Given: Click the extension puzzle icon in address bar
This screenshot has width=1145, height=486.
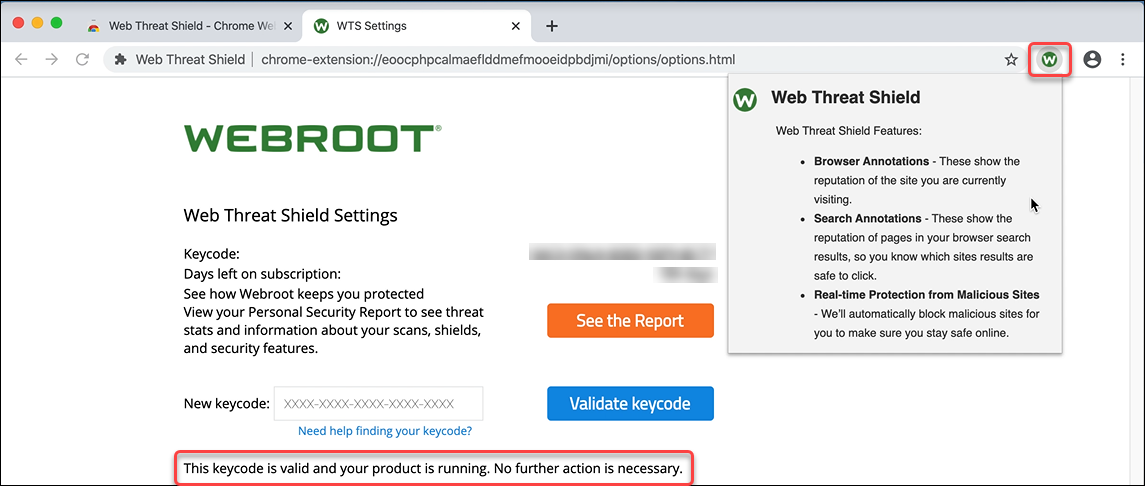Looking at the screenshot, I should 120,60.
